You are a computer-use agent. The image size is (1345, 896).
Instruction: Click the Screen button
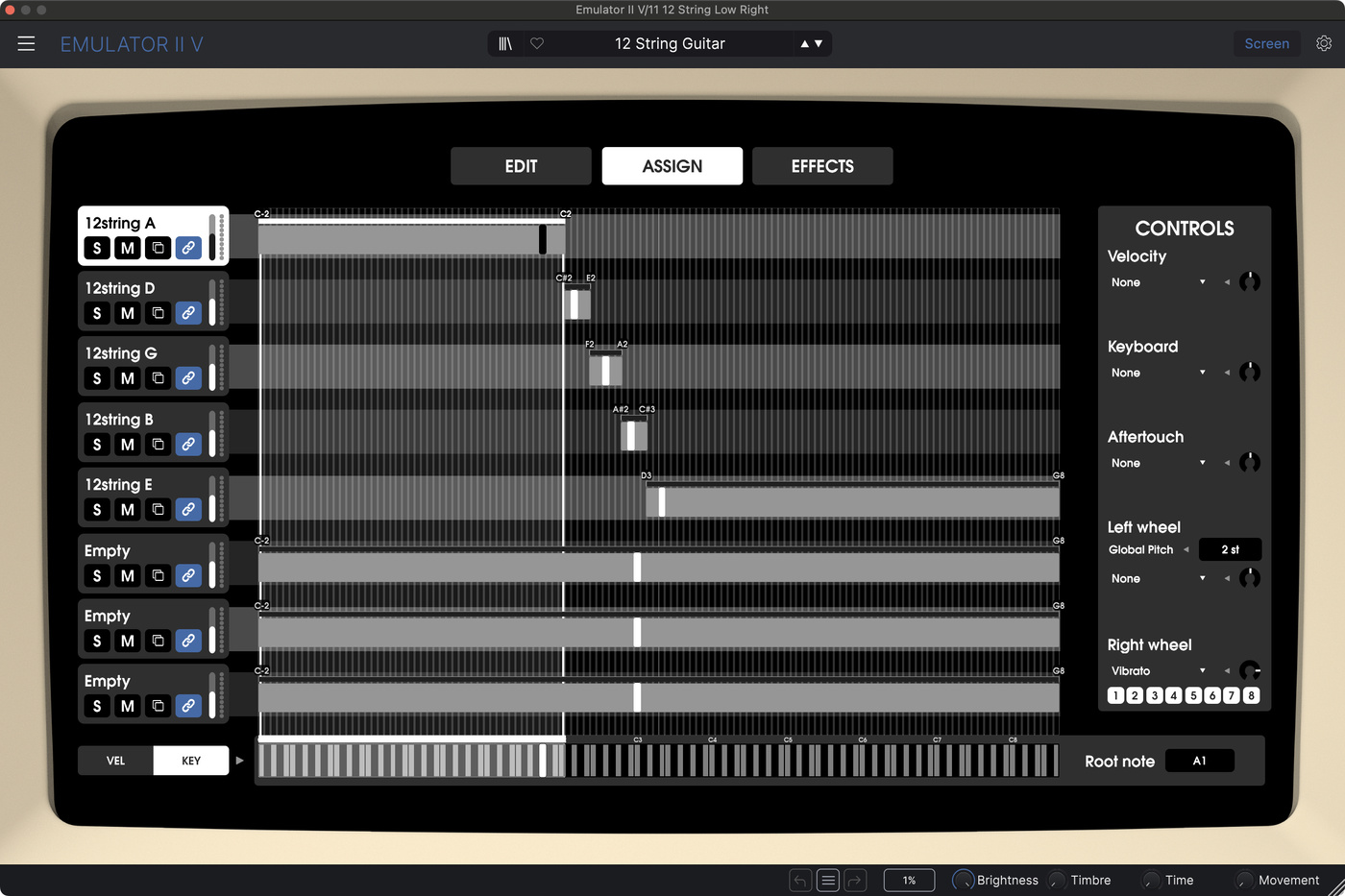pyautogui.click(x=1266, y=43)
